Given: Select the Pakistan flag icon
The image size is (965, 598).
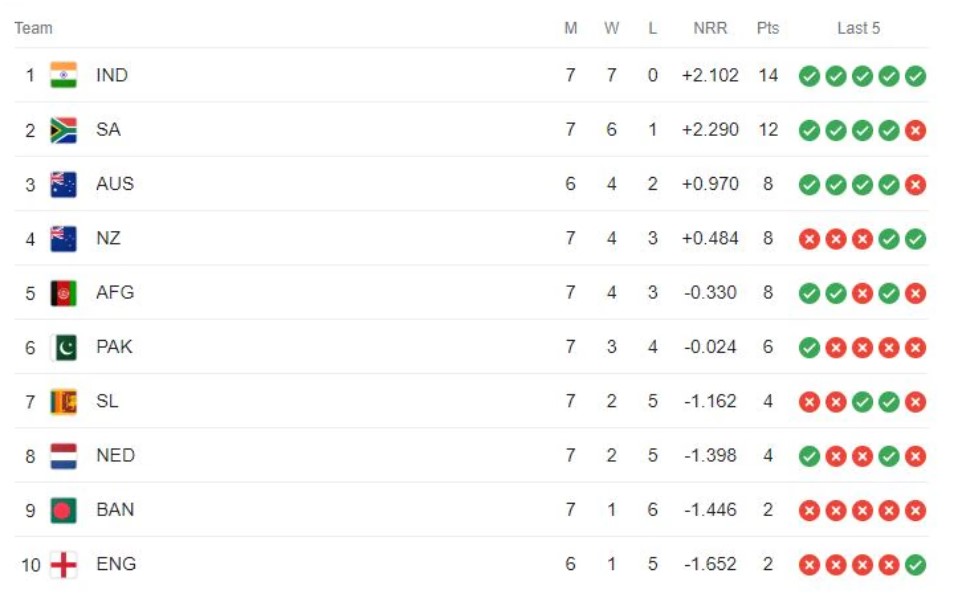Looking at the screenshot, I should (63, 347).
